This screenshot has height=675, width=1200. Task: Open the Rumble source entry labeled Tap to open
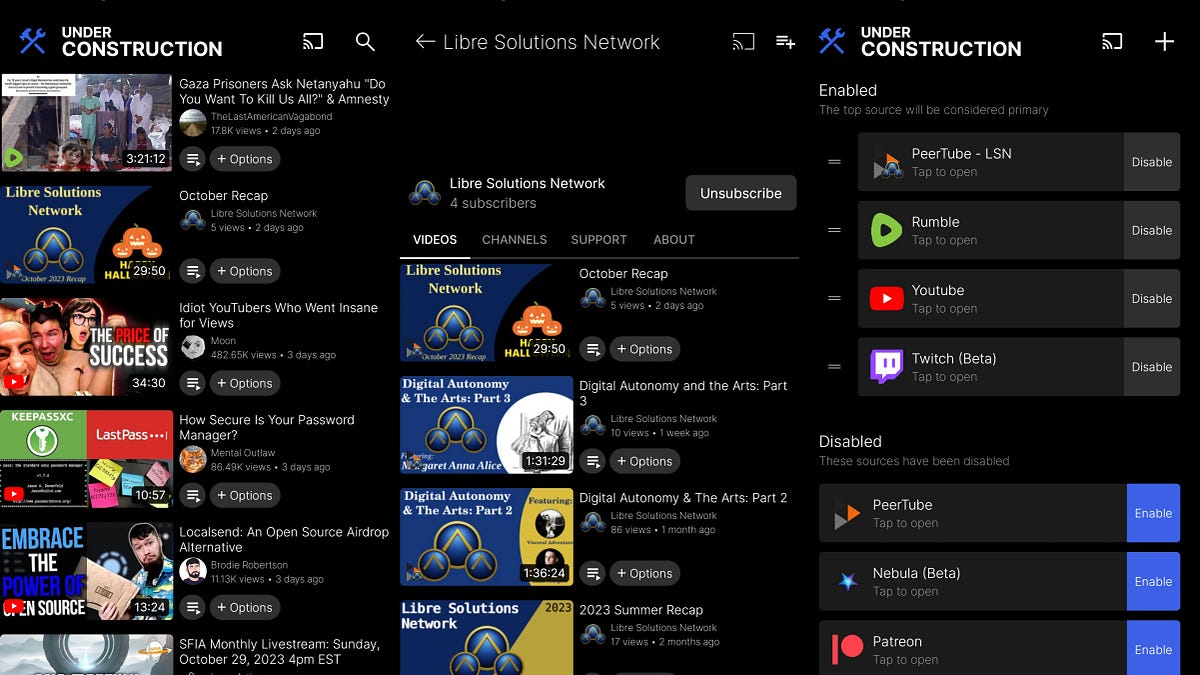tap(991, 230)
